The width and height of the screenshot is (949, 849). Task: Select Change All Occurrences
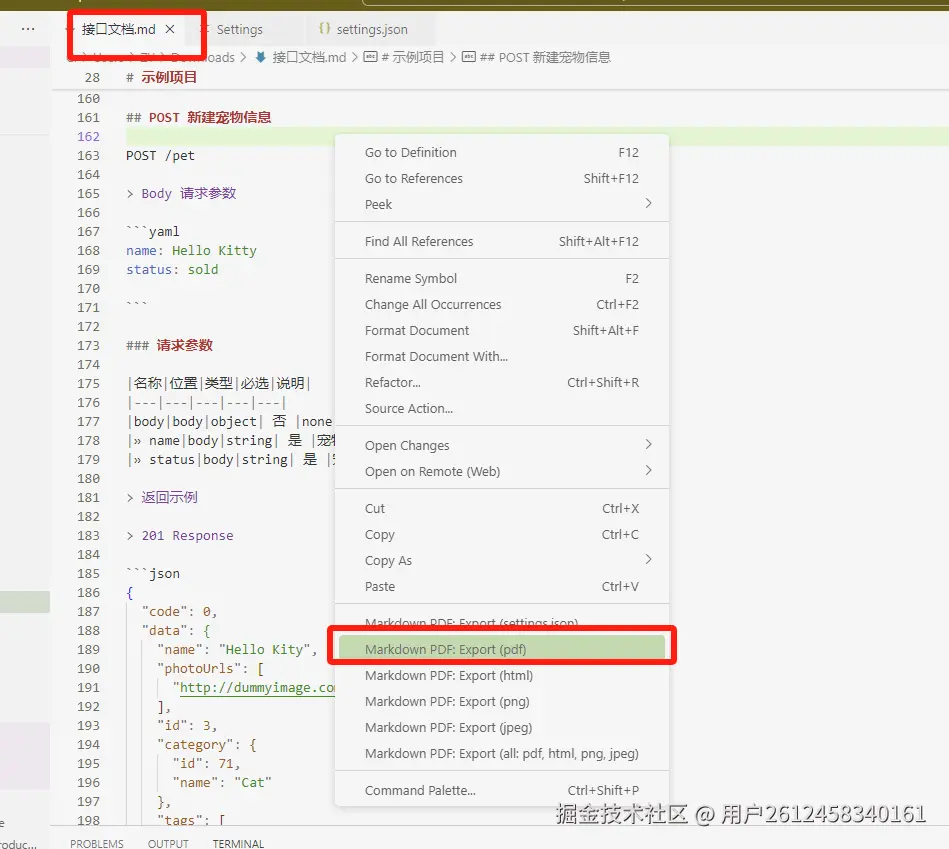[502, 304]
